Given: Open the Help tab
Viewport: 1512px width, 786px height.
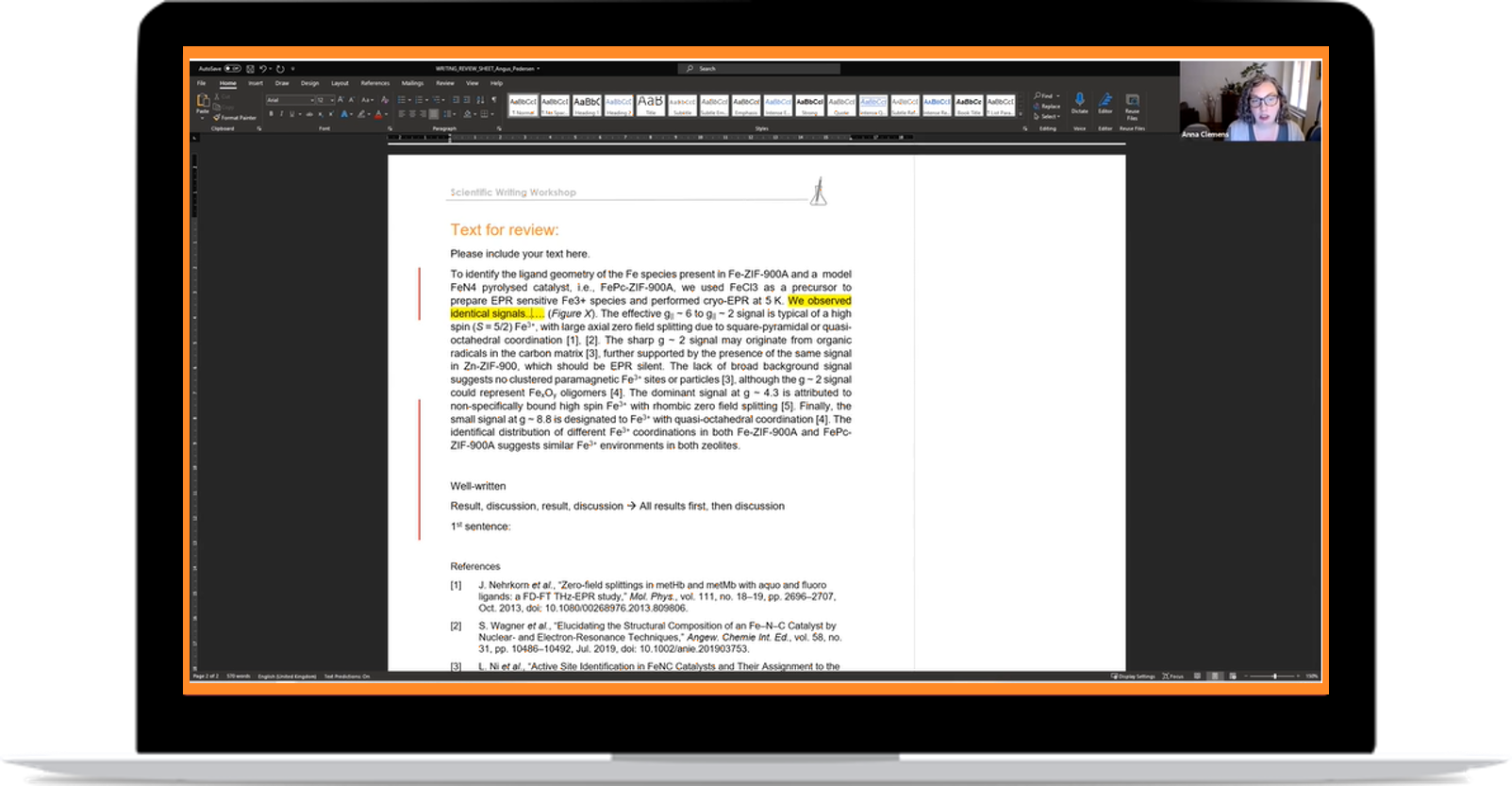Looking at the screenshot, I should pyautogui.click(x=496, y=83).
